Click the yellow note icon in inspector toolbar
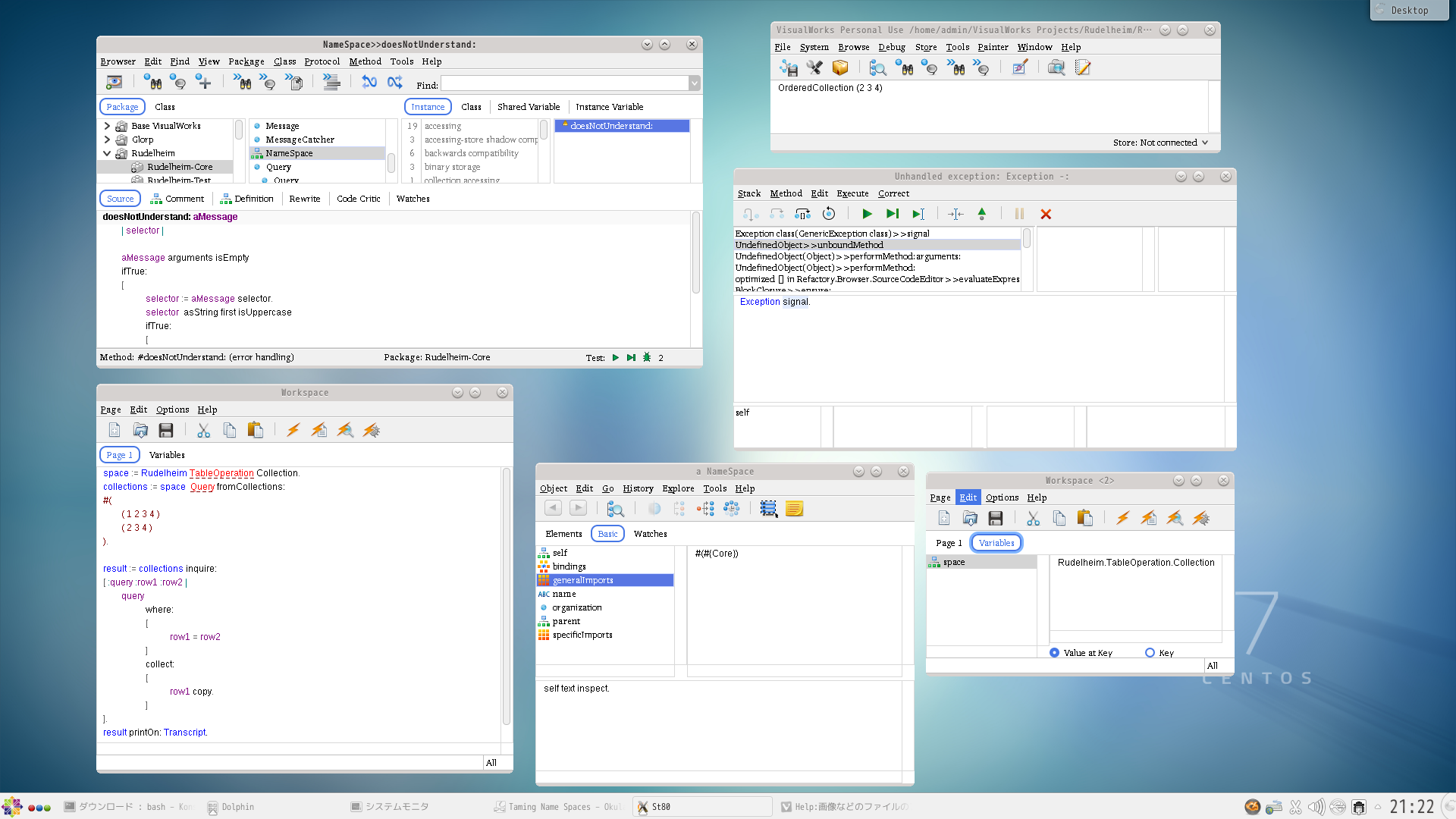1456x819 pixels. coord(794,509)
